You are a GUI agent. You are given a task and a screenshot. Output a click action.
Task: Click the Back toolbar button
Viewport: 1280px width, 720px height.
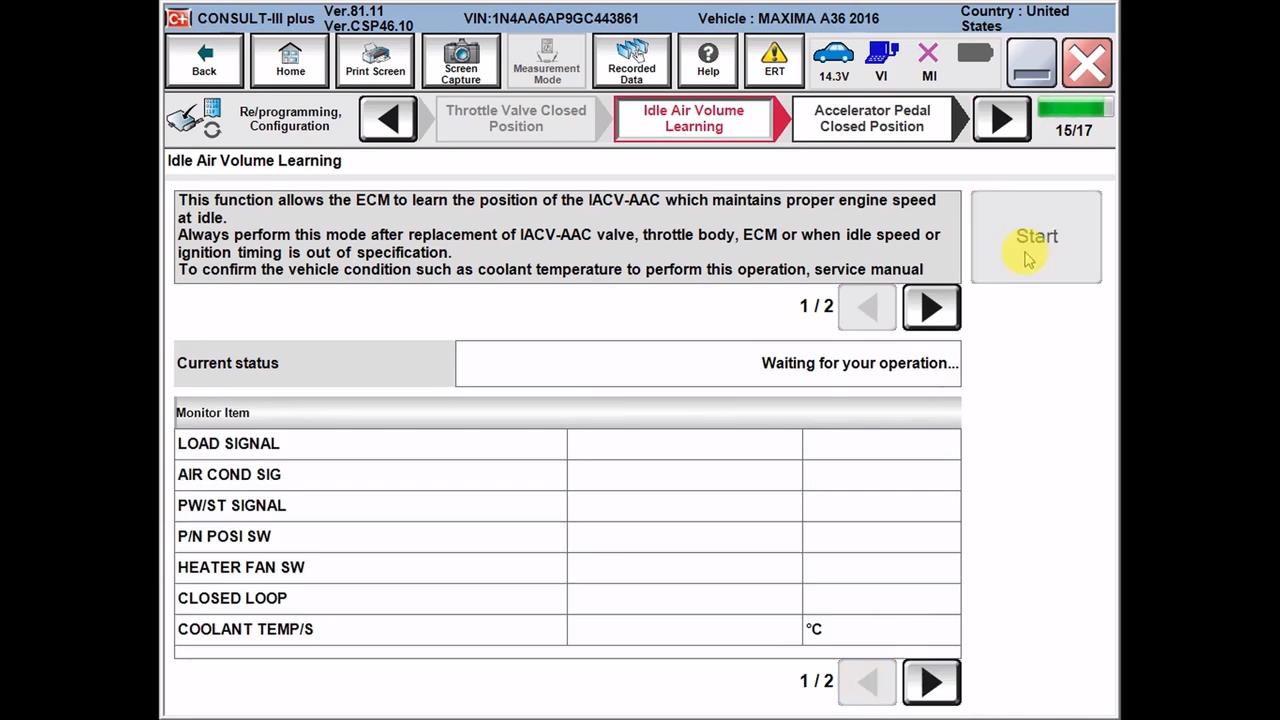click(x=204, y=62)
